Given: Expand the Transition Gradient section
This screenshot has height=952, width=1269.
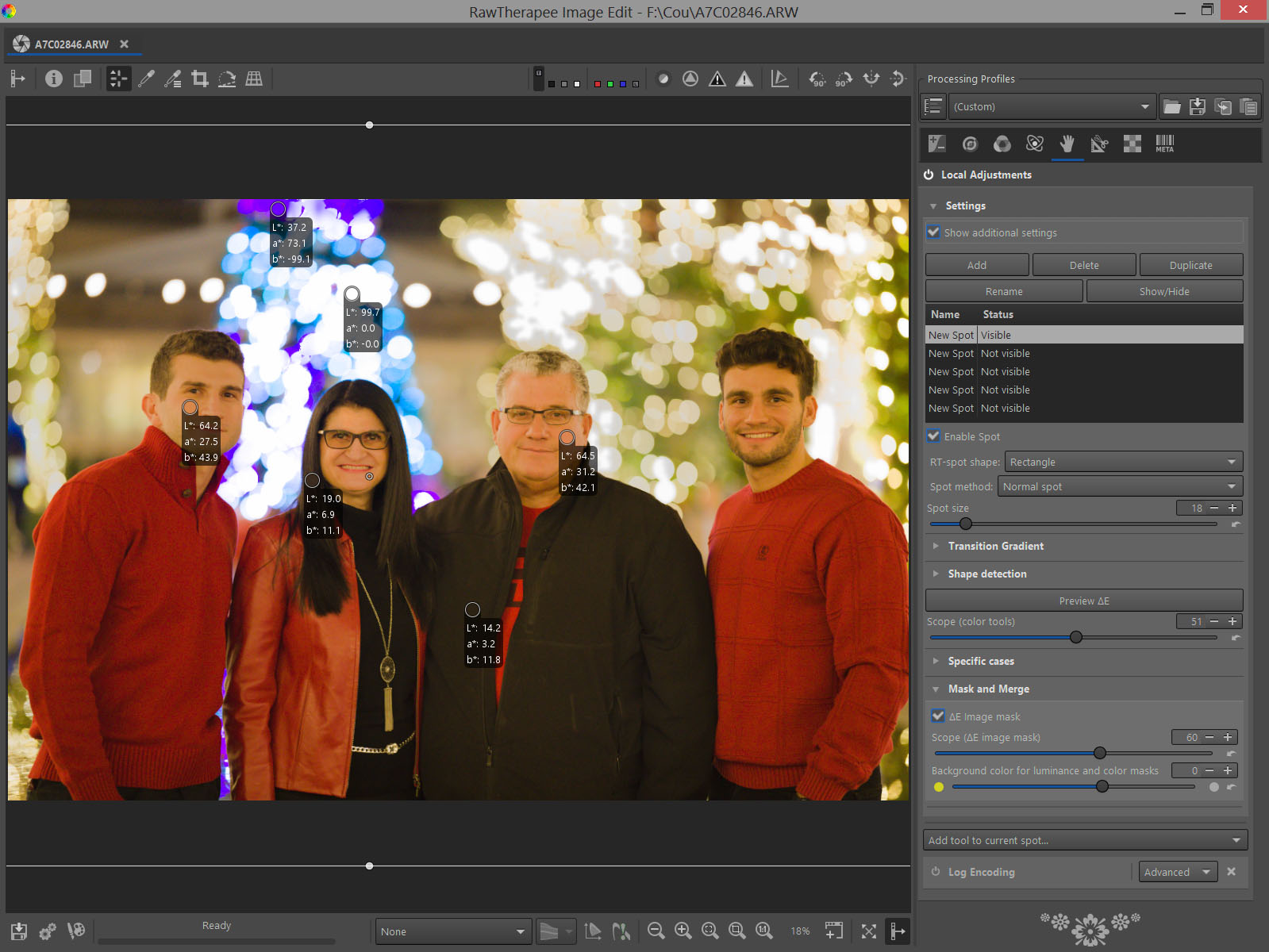Looking at the screenshot, I should 995,546.
